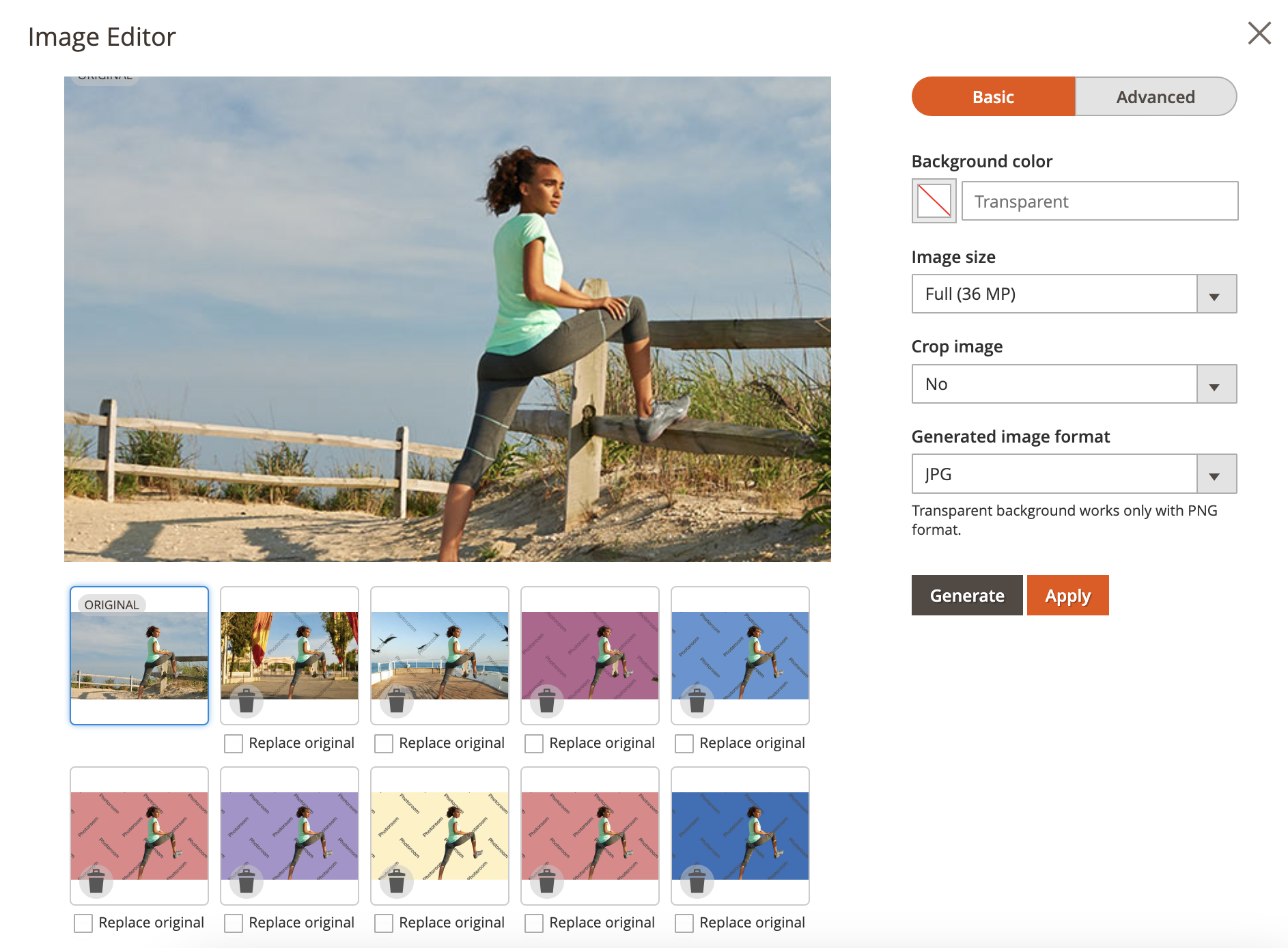Delete the light blue background variant
The image size is (1288, 948).
(x=697, y=700)
